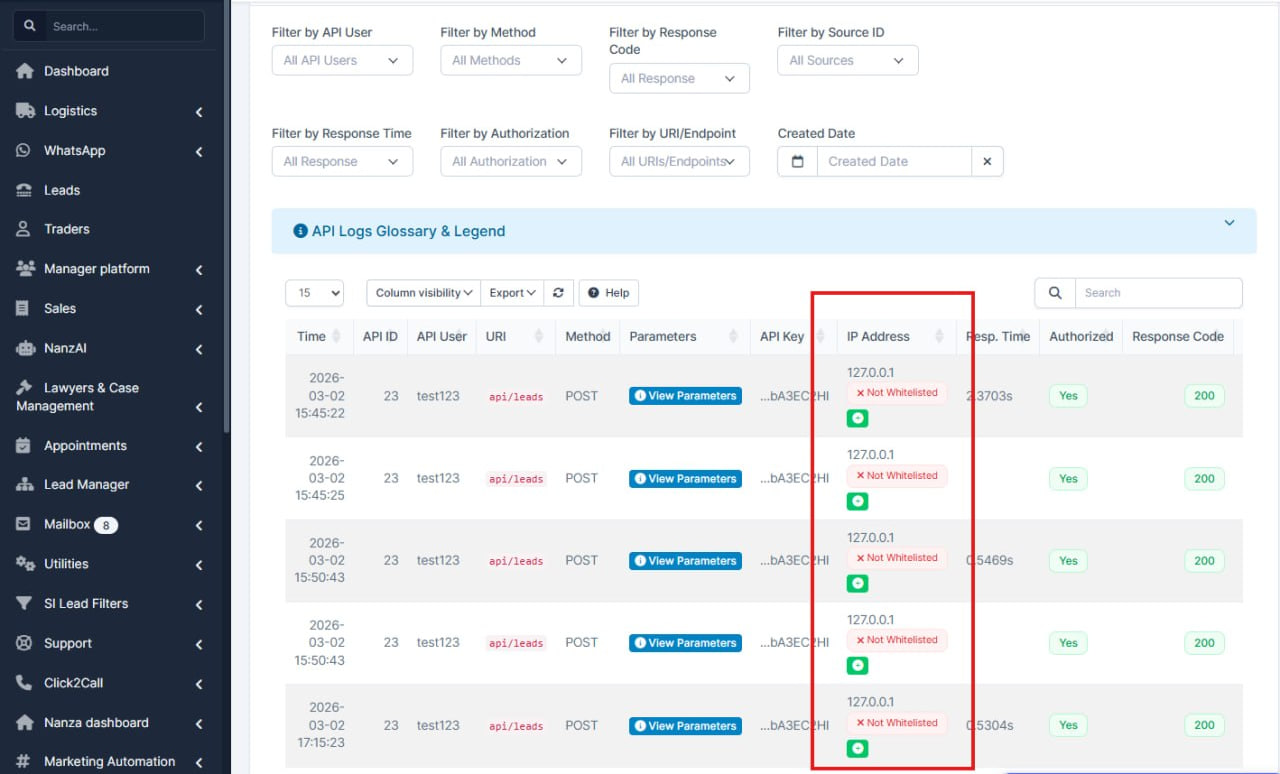Screen dimensions: 1280x774
Task: Expand the WhatsApp sidebar menu
Action: click(x=199, y=151)
